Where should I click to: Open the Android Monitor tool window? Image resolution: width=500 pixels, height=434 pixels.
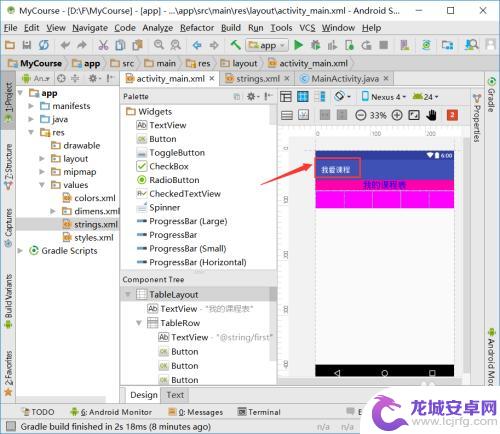tap(111, 412)
